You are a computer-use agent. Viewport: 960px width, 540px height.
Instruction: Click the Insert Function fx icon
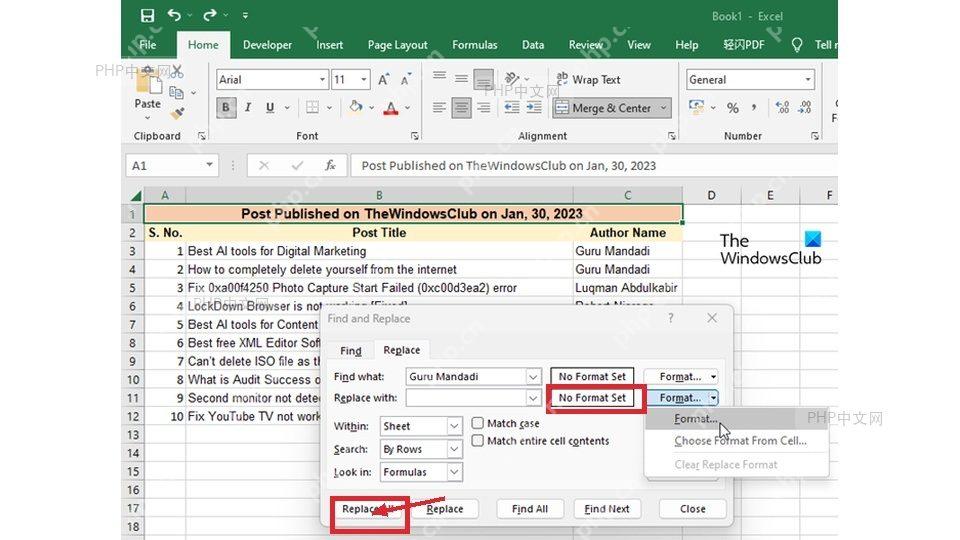coord(330,165)
